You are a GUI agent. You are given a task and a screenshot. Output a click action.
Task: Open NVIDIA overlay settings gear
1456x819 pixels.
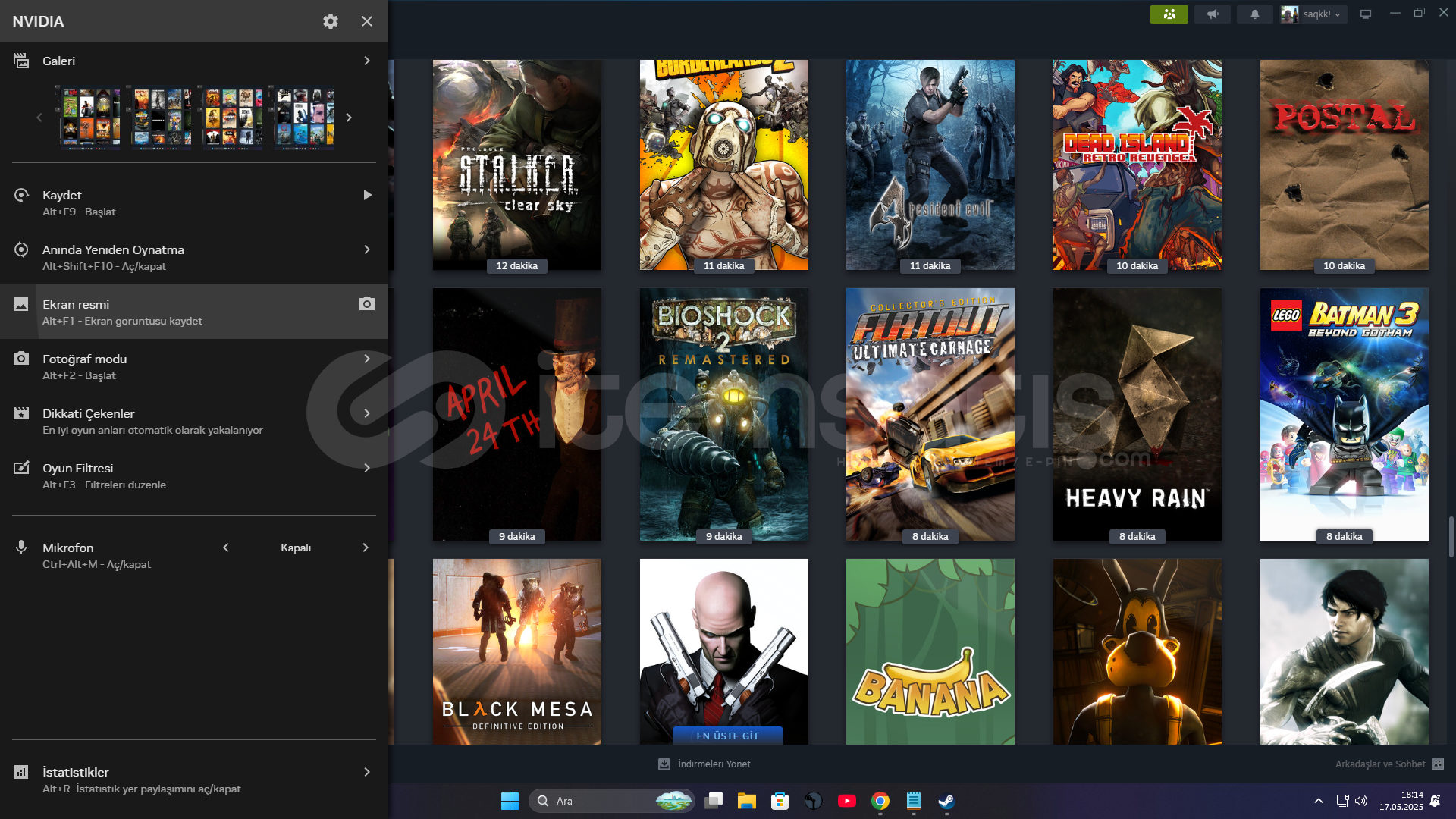coord(331,21)
